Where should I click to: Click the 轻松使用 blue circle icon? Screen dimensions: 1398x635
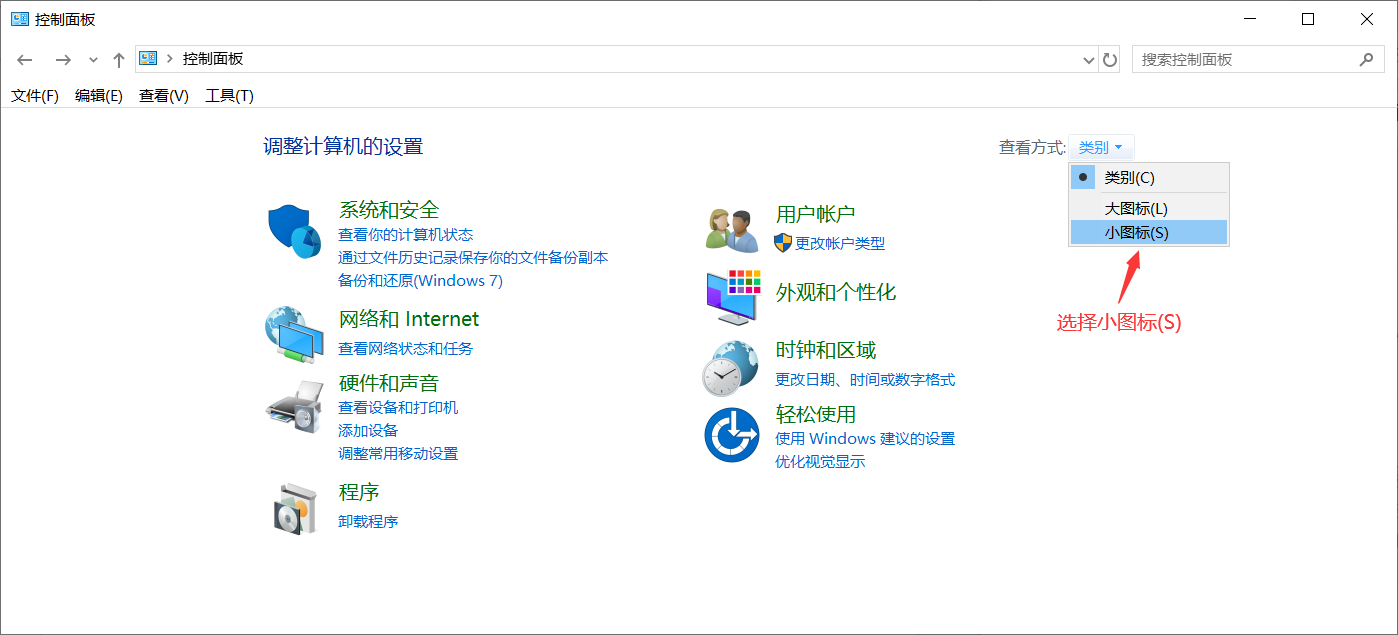732,435
